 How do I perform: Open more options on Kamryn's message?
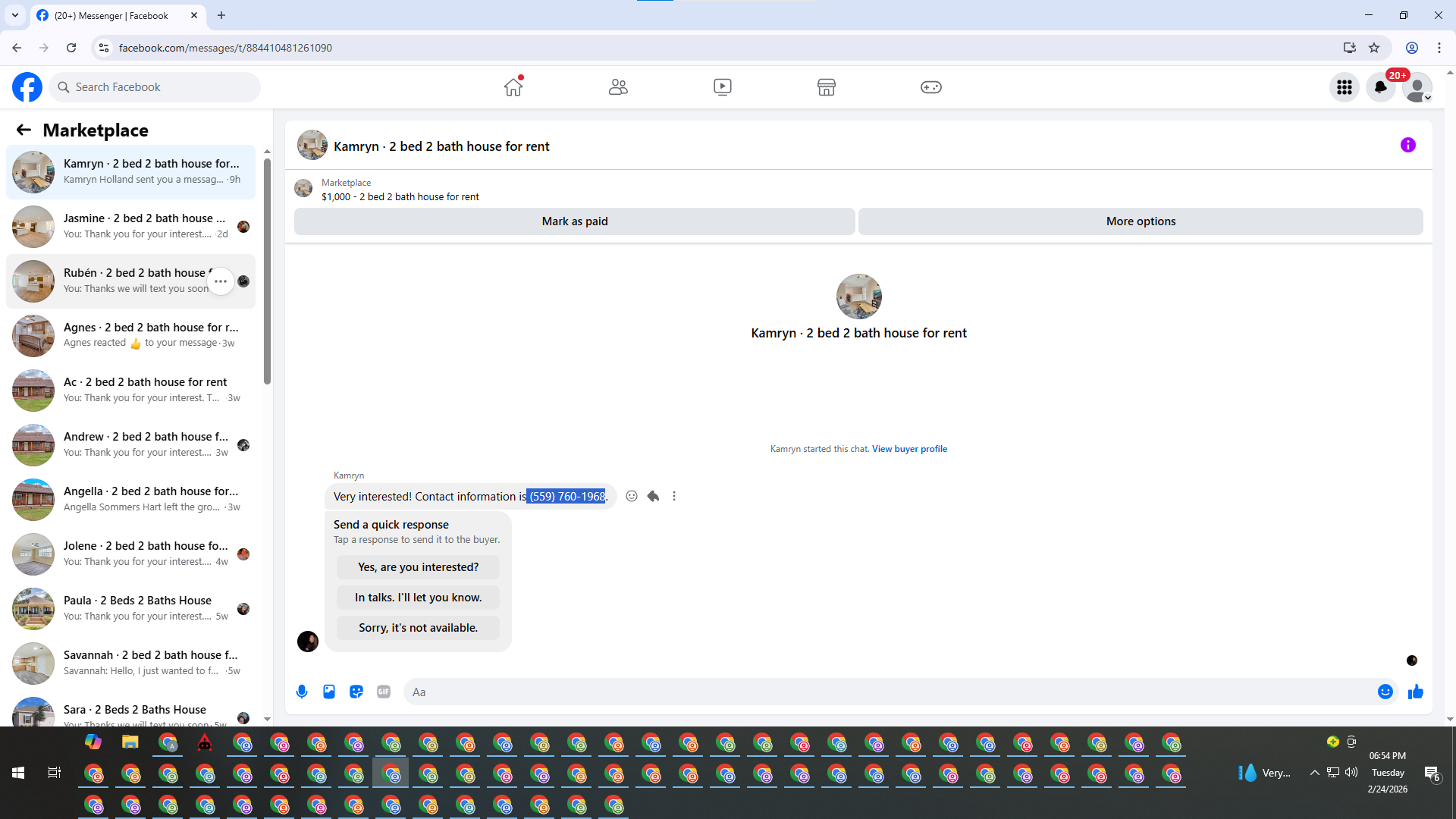coord(674,496)
